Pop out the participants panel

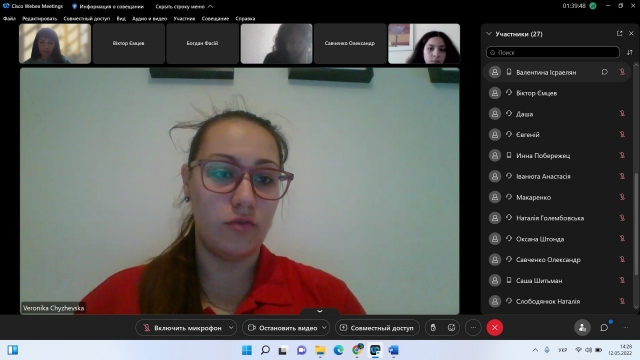[x=619, y=33]
